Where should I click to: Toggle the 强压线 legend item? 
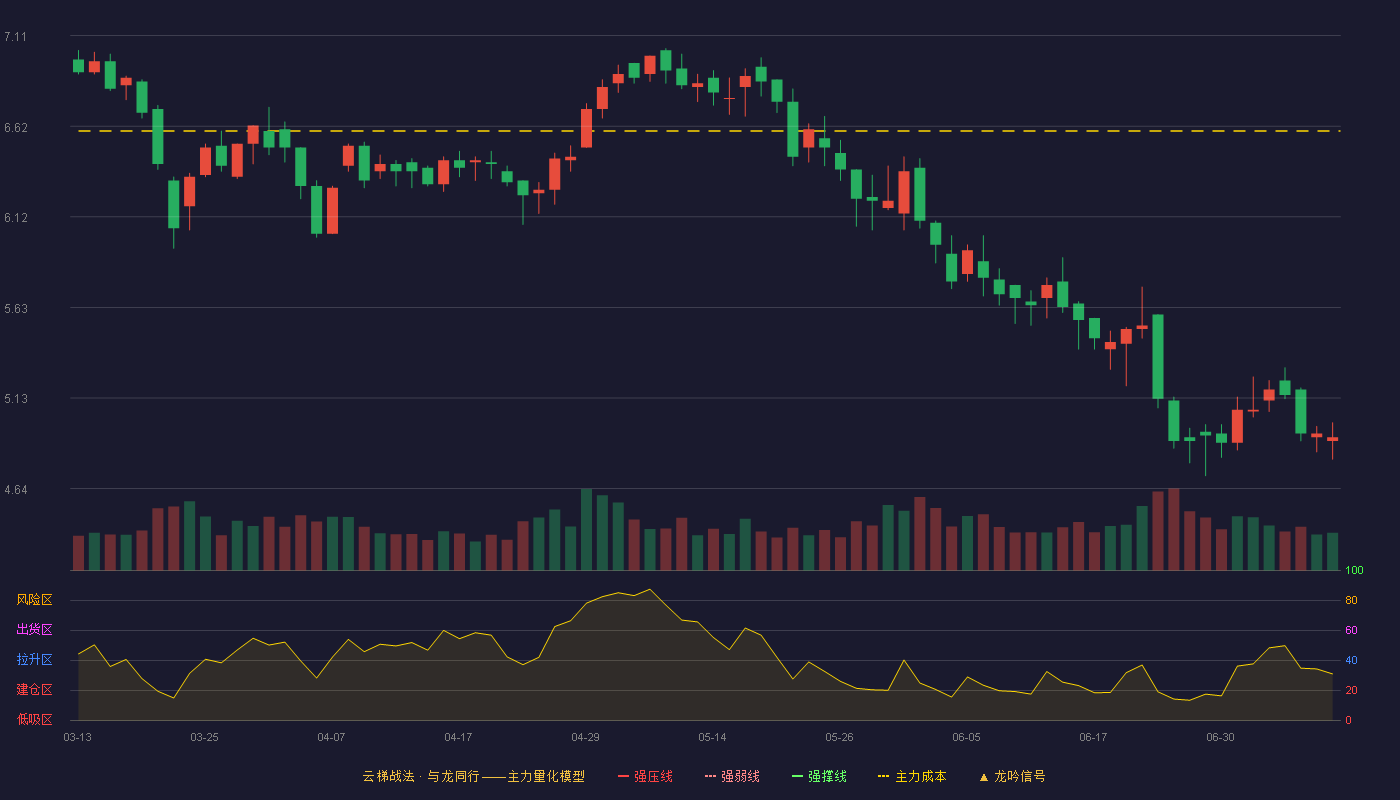click(x=645, y=776)
